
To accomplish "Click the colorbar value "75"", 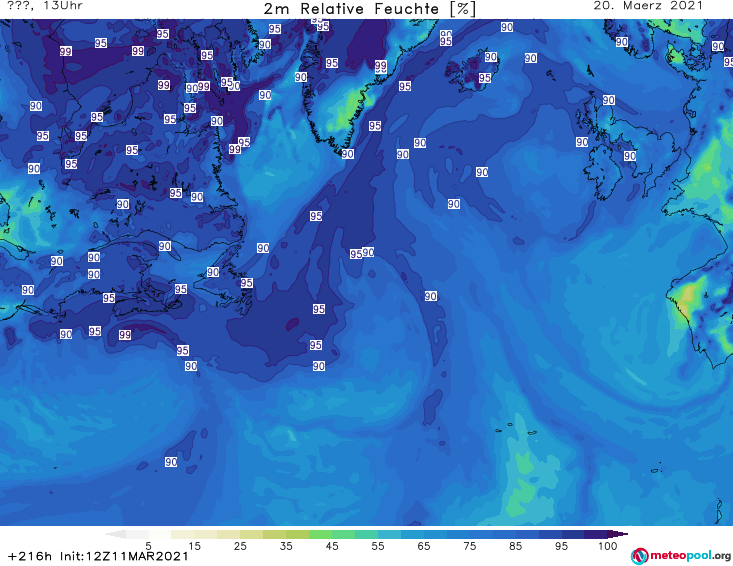I will [x=469, y=546].
